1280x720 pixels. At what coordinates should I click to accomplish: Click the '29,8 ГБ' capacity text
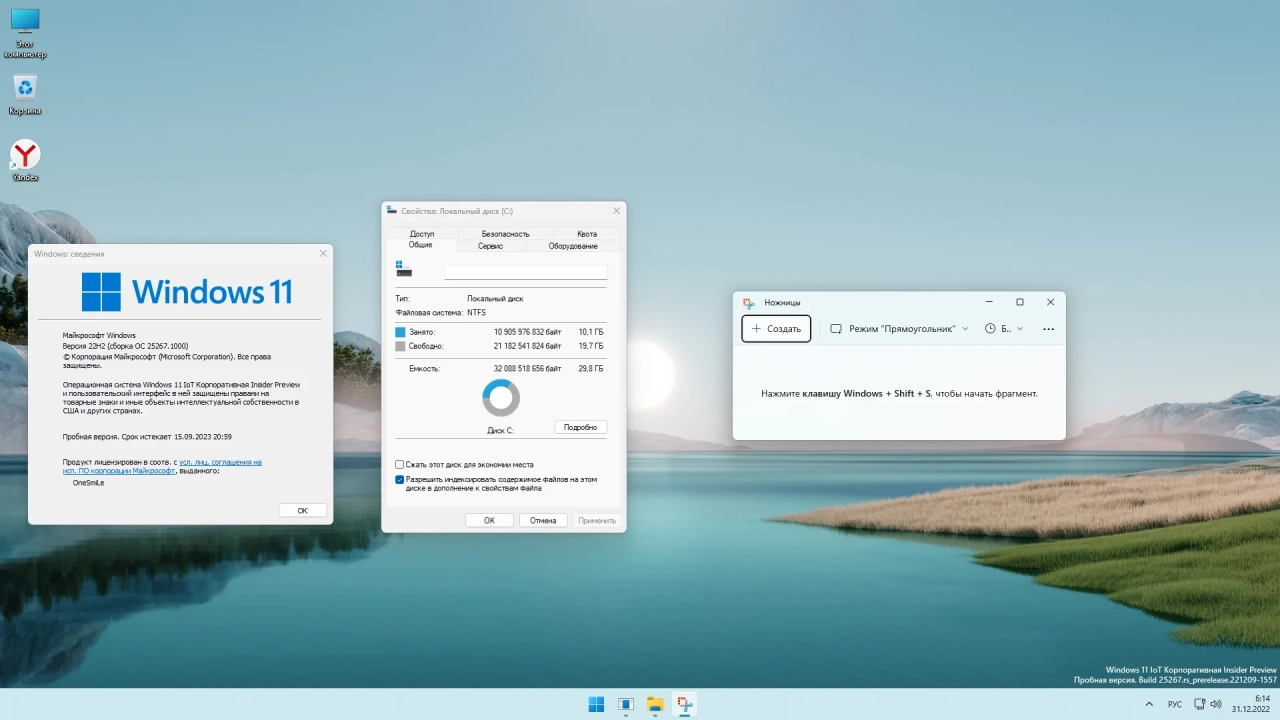click(x=591, y=369)
